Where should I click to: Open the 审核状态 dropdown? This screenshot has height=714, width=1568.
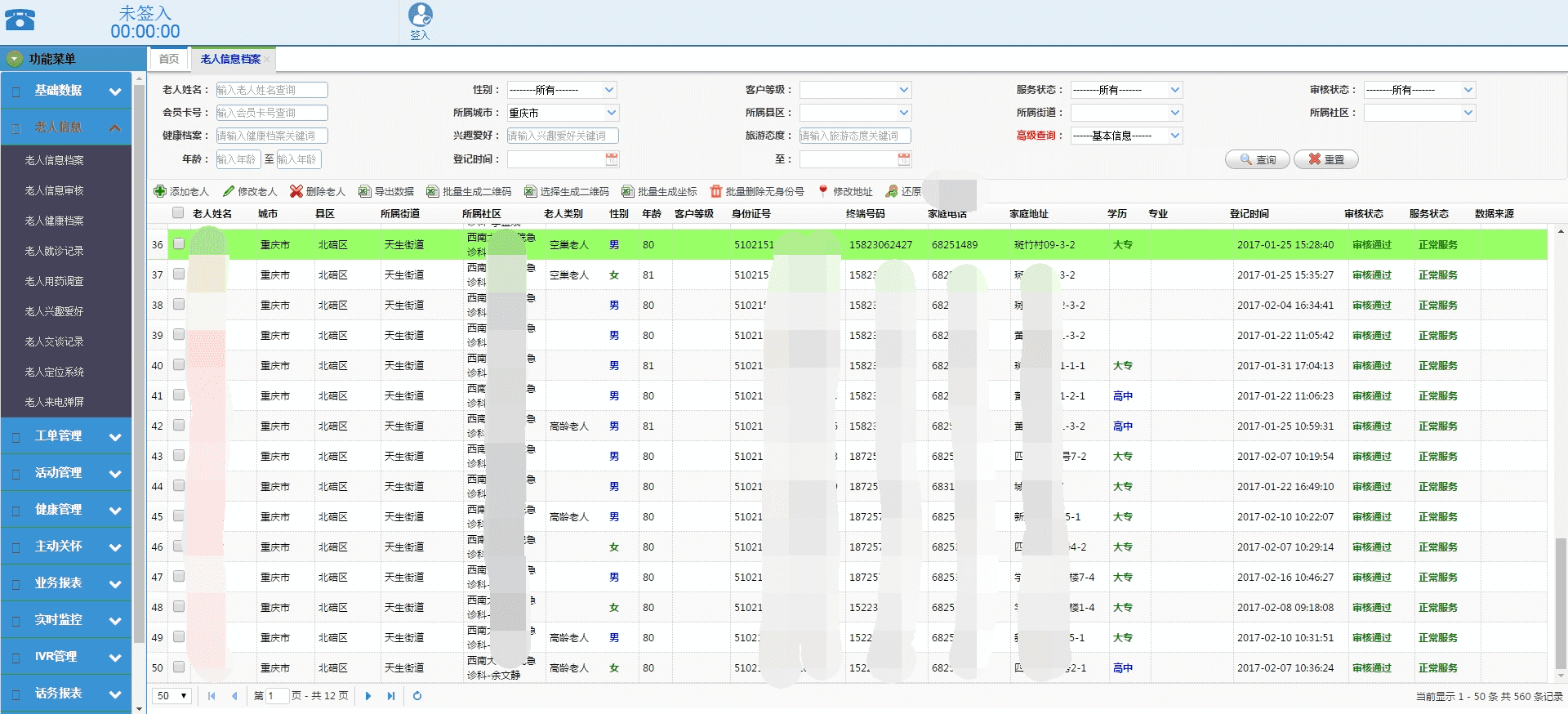click(x=1419, y=90)
